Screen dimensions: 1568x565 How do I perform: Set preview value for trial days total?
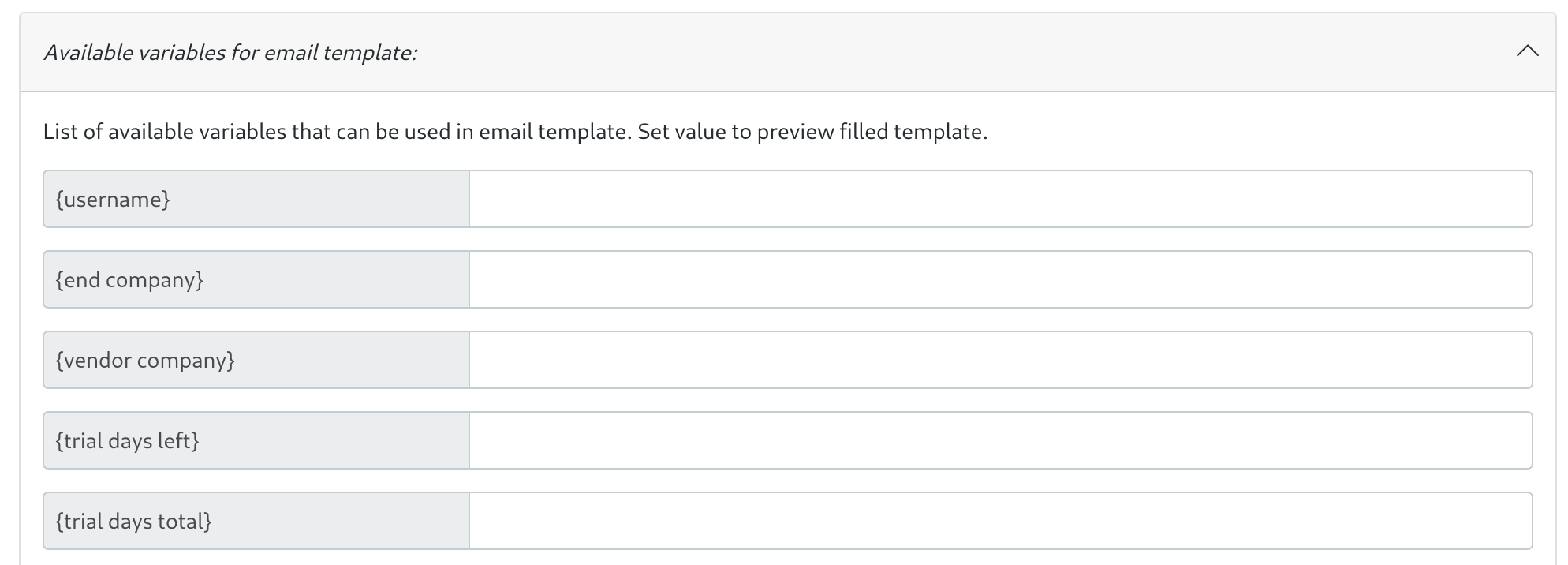pos(1000,522)
